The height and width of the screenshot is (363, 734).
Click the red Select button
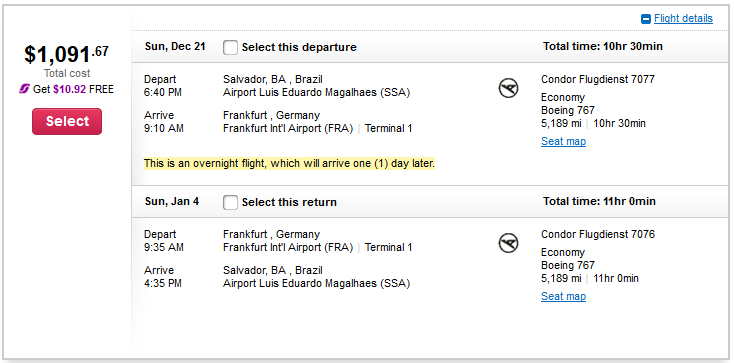tap(67, 121)
